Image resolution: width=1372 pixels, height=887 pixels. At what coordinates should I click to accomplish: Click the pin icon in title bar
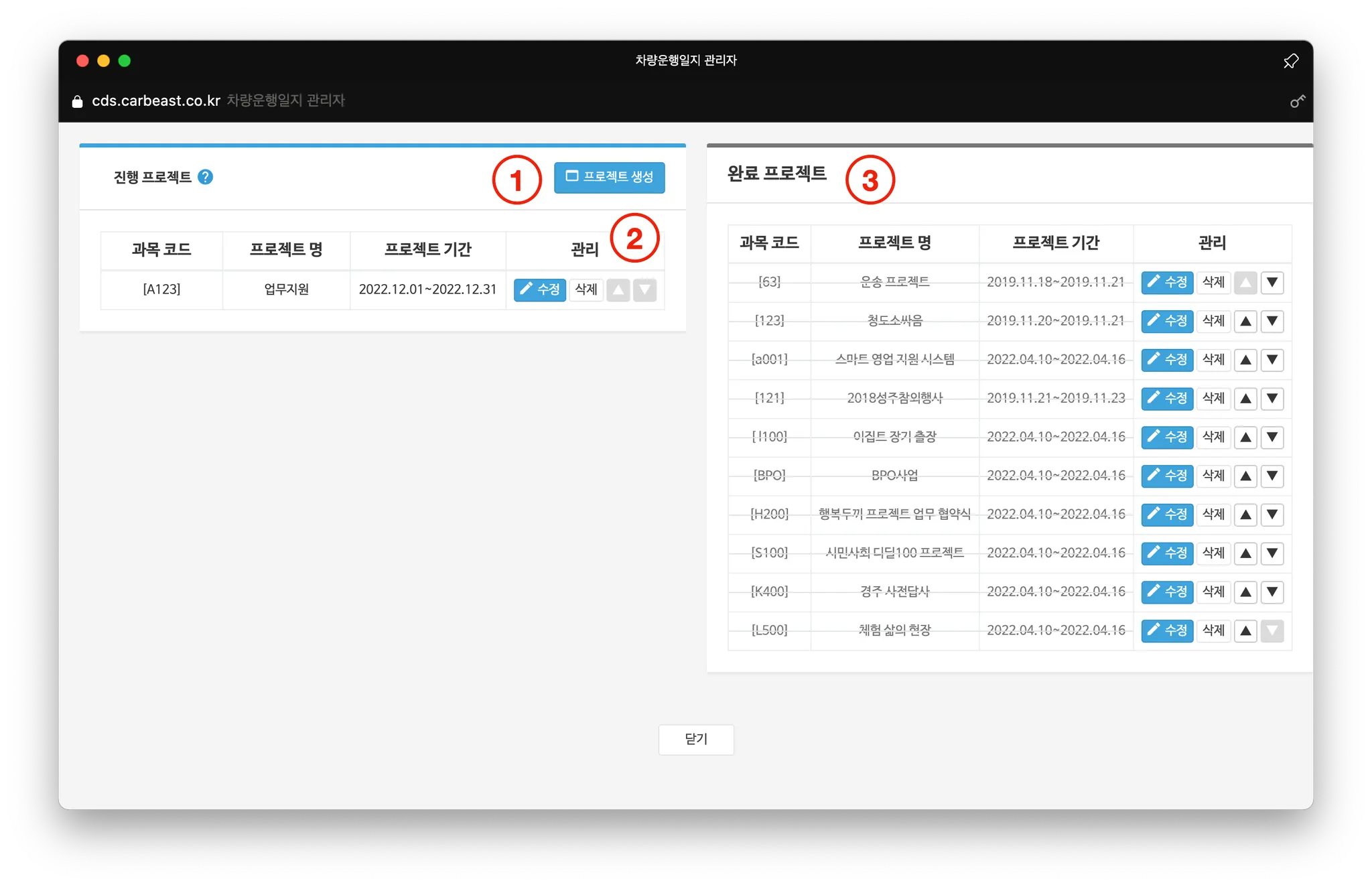click(1291, 61)
